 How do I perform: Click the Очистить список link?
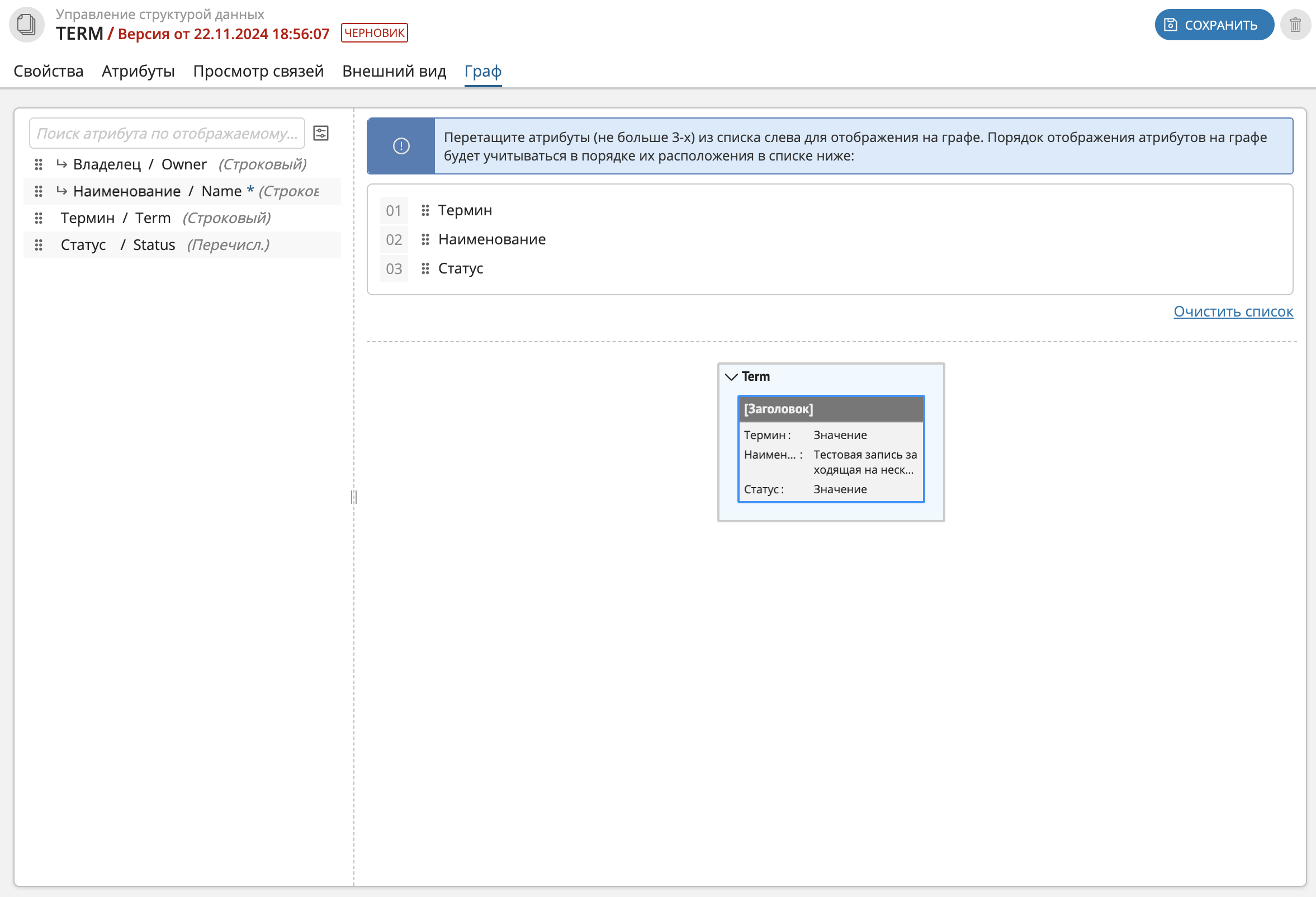click(1233, 311)
